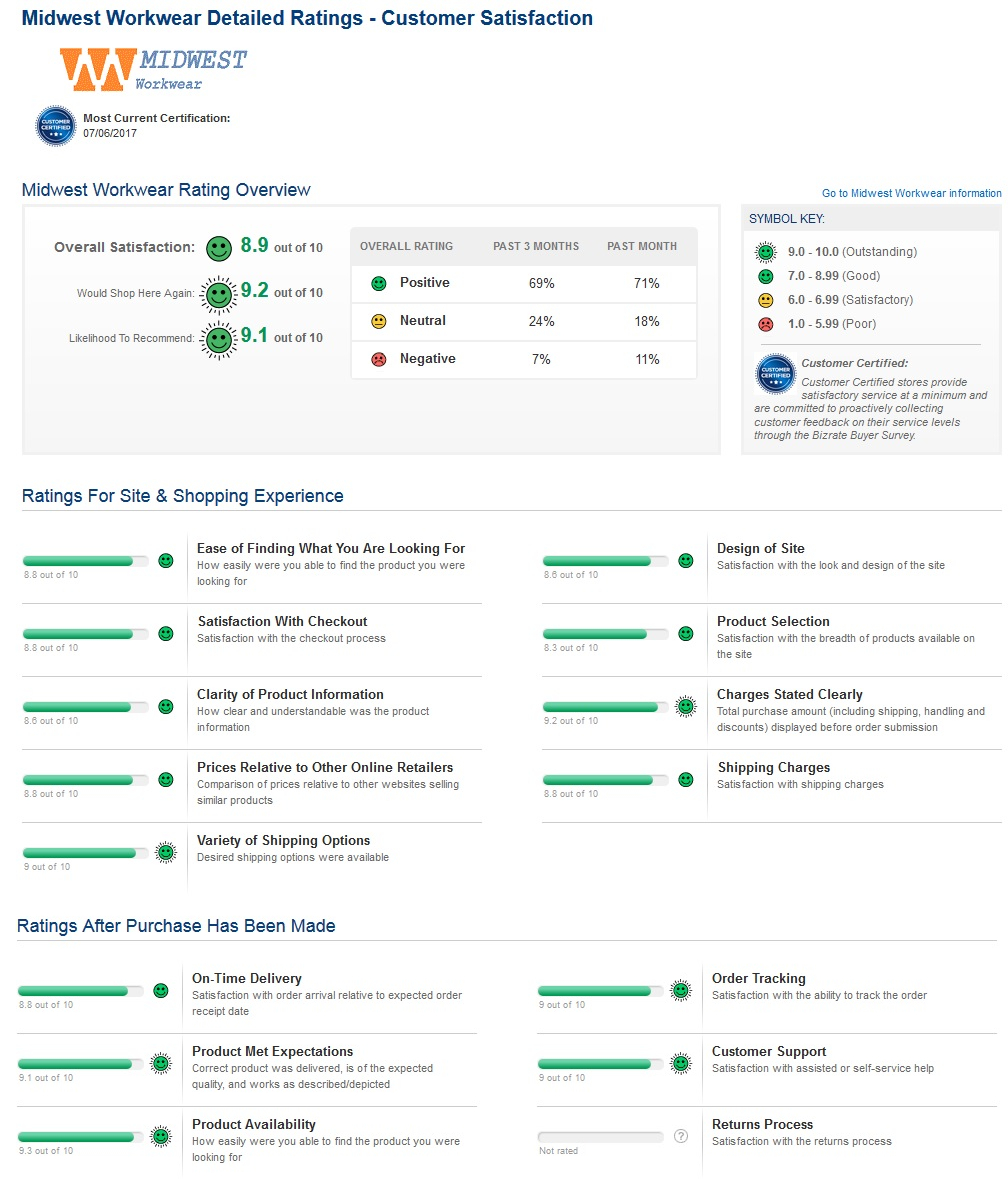The height and width of the screenshot is (1179, 1008).
Task: Open Go to Midwest Workwear information link
Action: click(x=911, y=193)
